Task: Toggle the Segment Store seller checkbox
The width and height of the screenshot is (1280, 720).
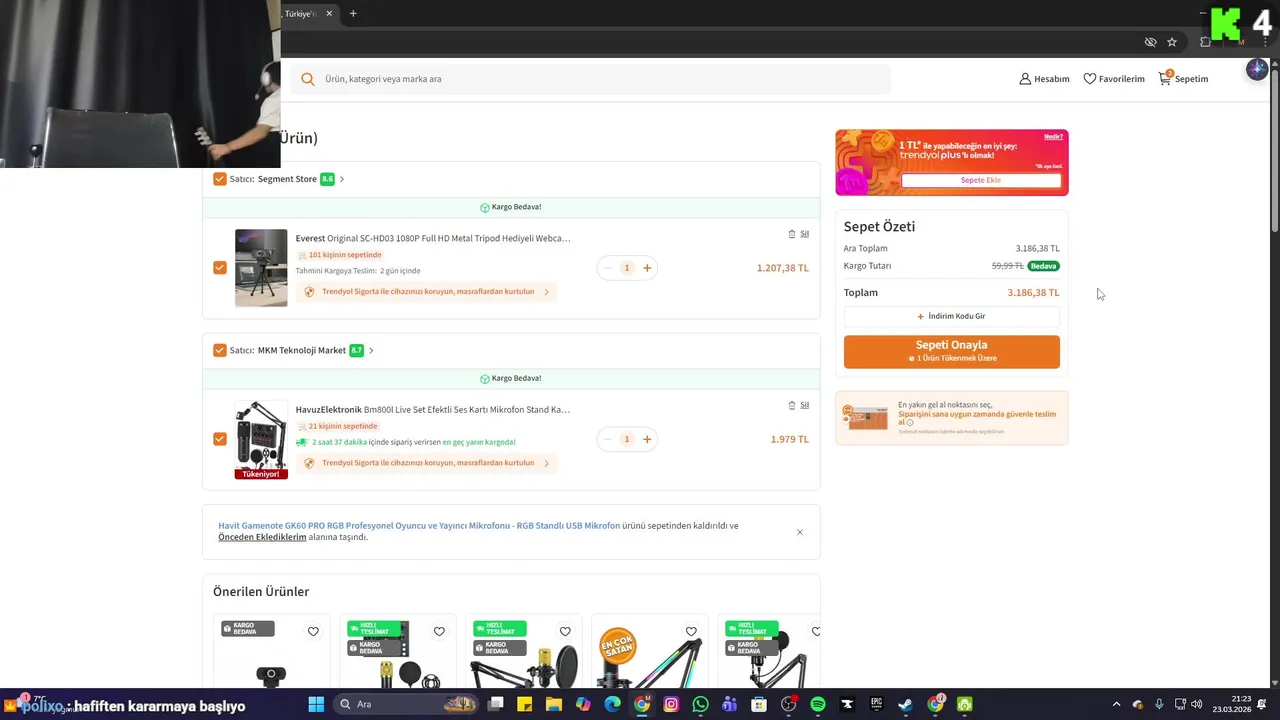Action: [x=220, y=179]
